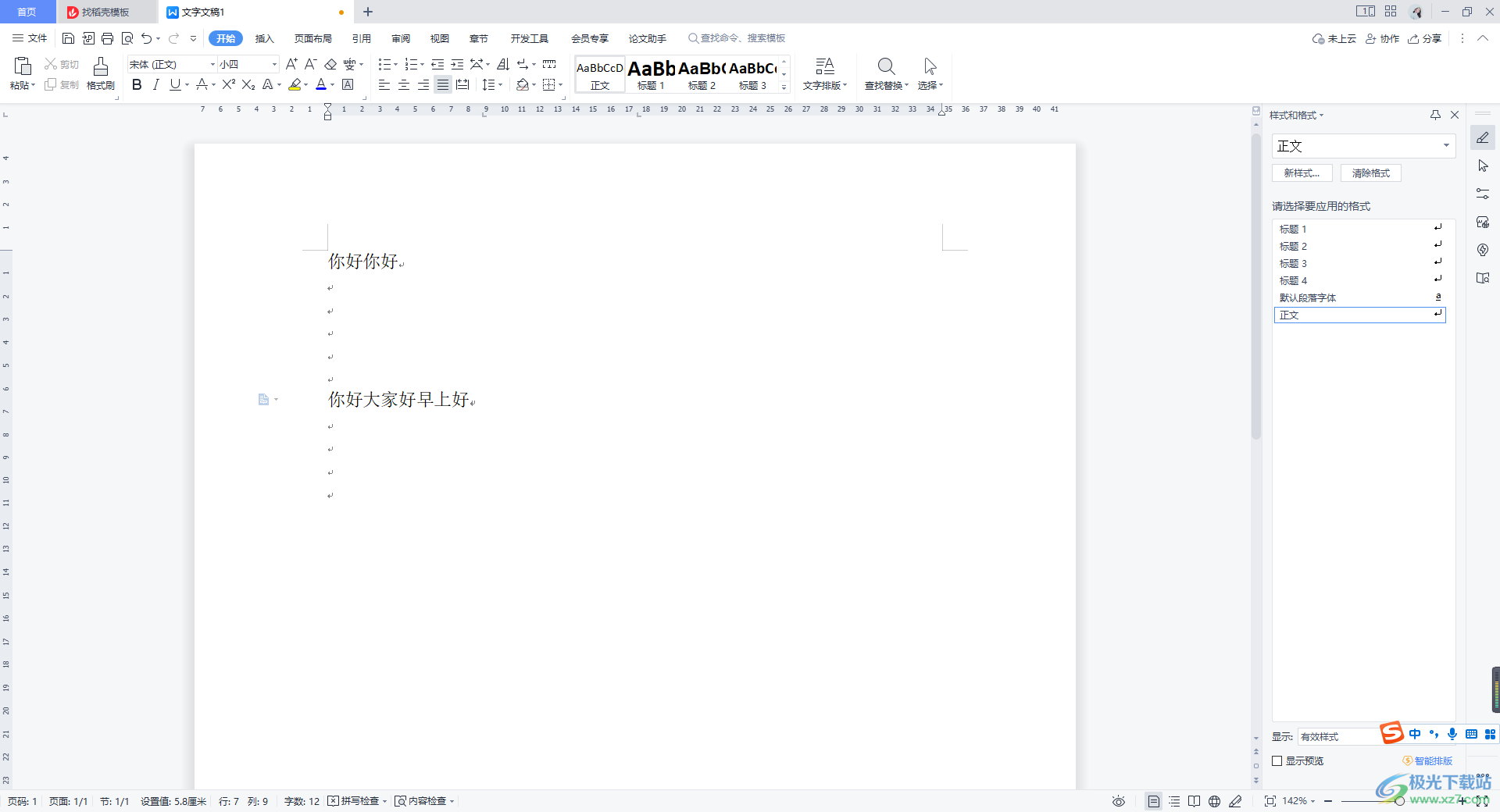The width and height of the screenshot is (1500, 812).
Task: Pick the text highlight color
Action: point(295,84)
